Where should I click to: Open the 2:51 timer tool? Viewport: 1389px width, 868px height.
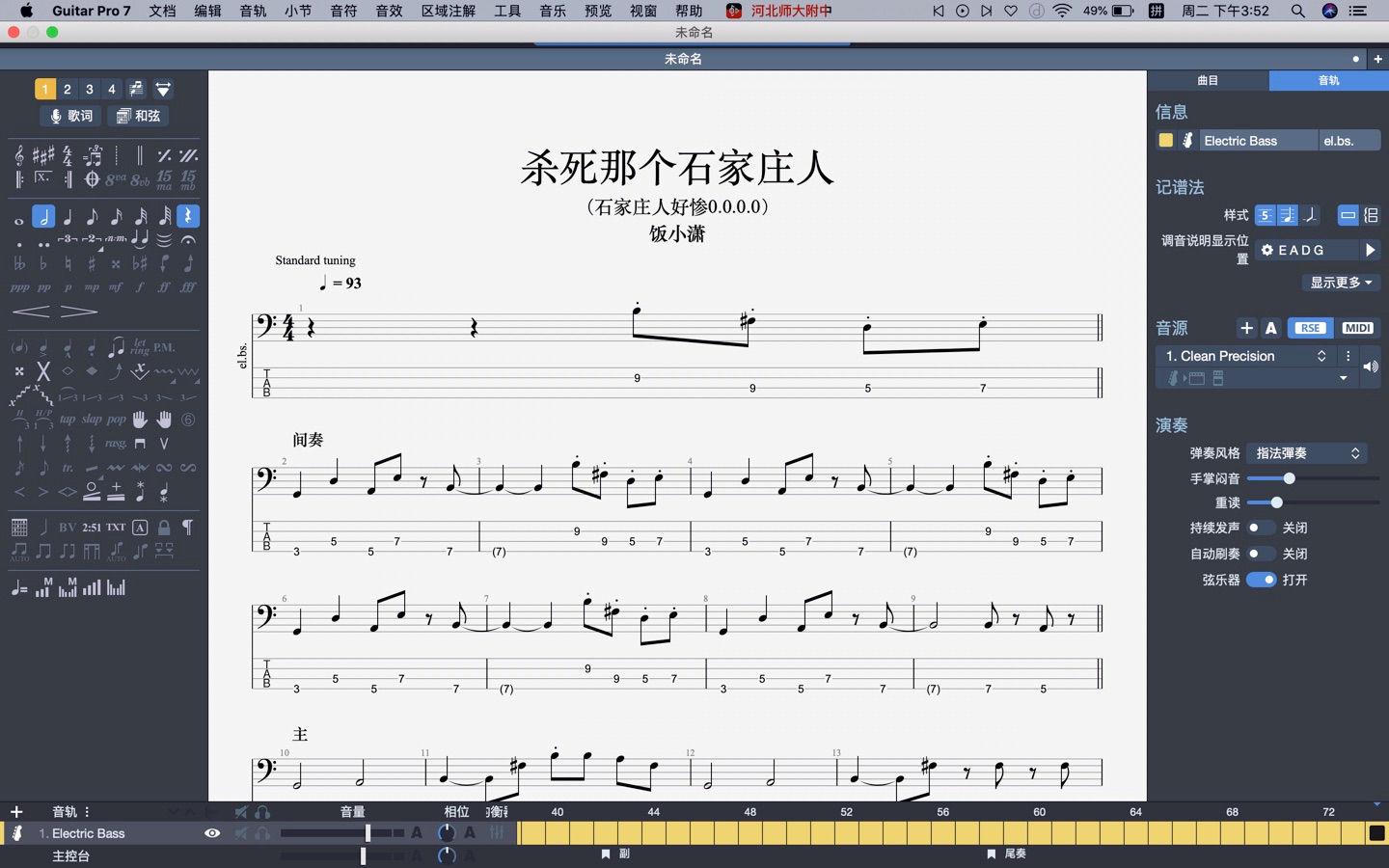point(92,528)
